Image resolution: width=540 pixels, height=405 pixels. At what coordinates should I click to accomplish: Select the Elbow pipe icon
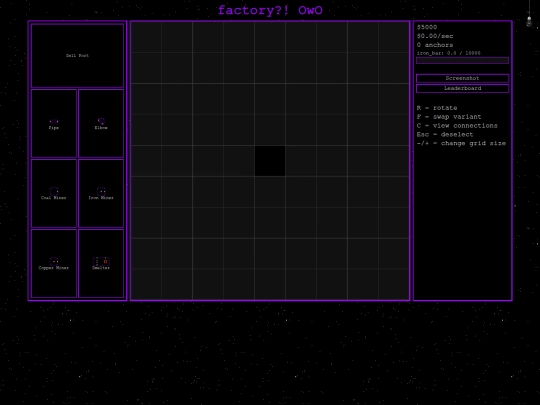(101, 121)
